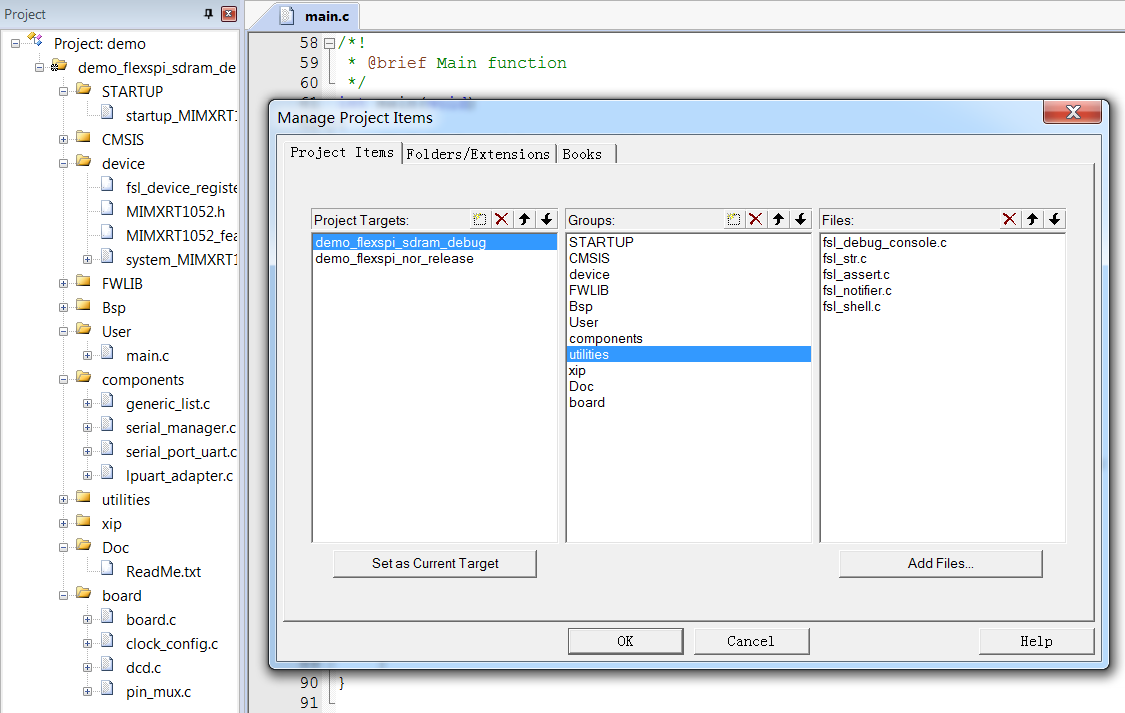Switch to Project Items tab
The width and height of the screenshot is (1125, 713).
[x=342, y=152]
